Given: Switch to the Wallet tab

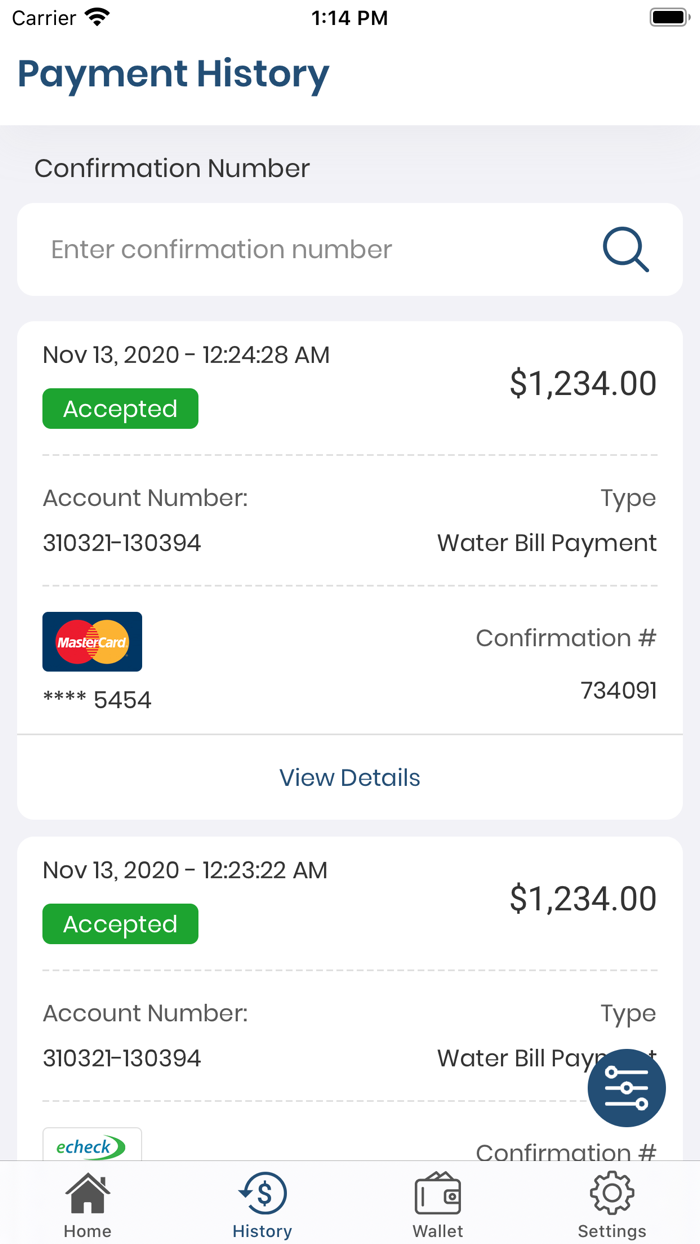Looking at the screenshot, I should [437, 1203].
